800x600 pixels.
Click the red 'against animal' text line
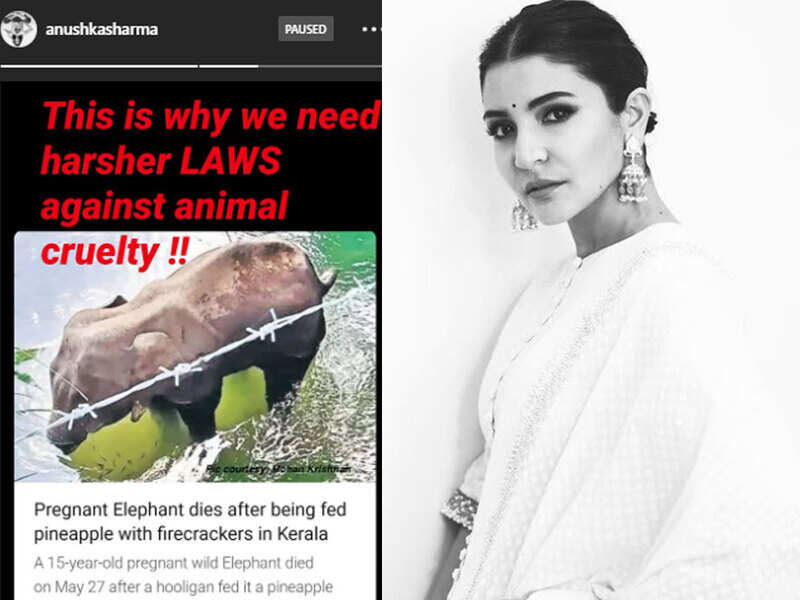(165, 206)
